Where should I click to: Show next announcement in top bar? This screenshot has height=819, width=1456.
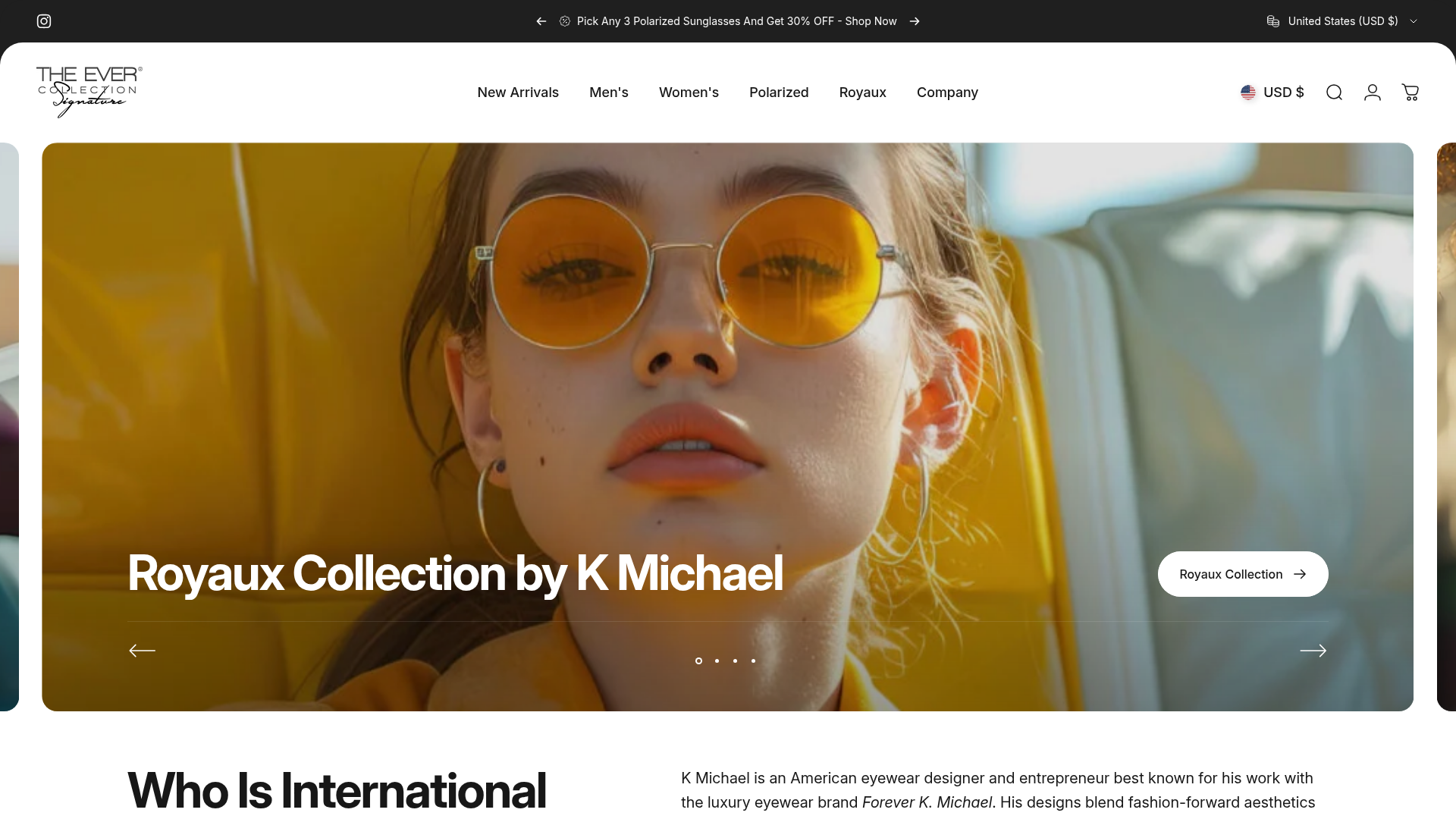915,21
